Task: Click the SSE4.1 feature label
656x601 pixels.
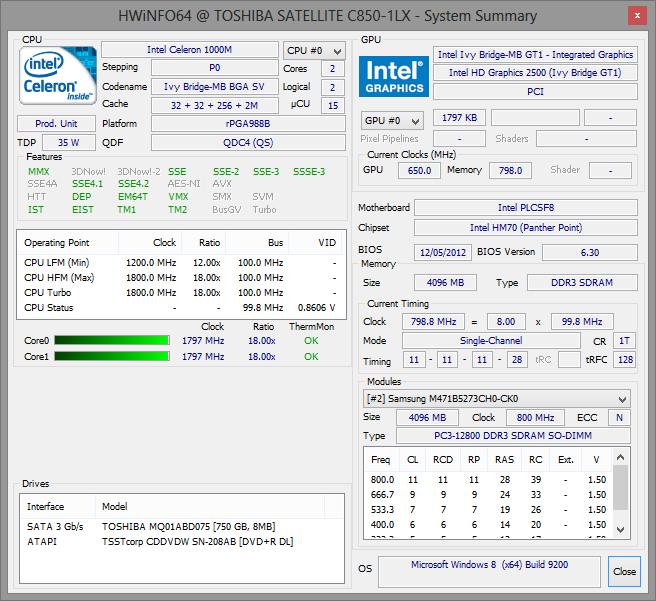Action: click(x=87, y=184)
